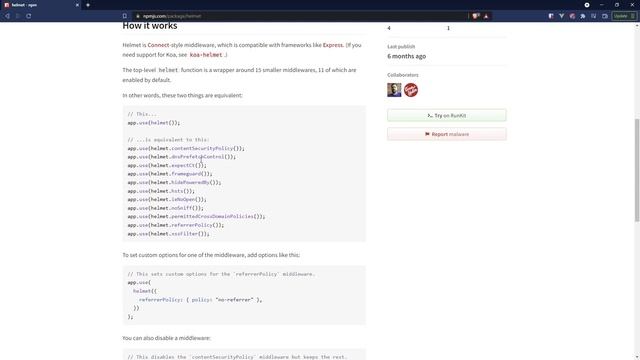Reload the npm helmet page

click(x=29, y=16)
